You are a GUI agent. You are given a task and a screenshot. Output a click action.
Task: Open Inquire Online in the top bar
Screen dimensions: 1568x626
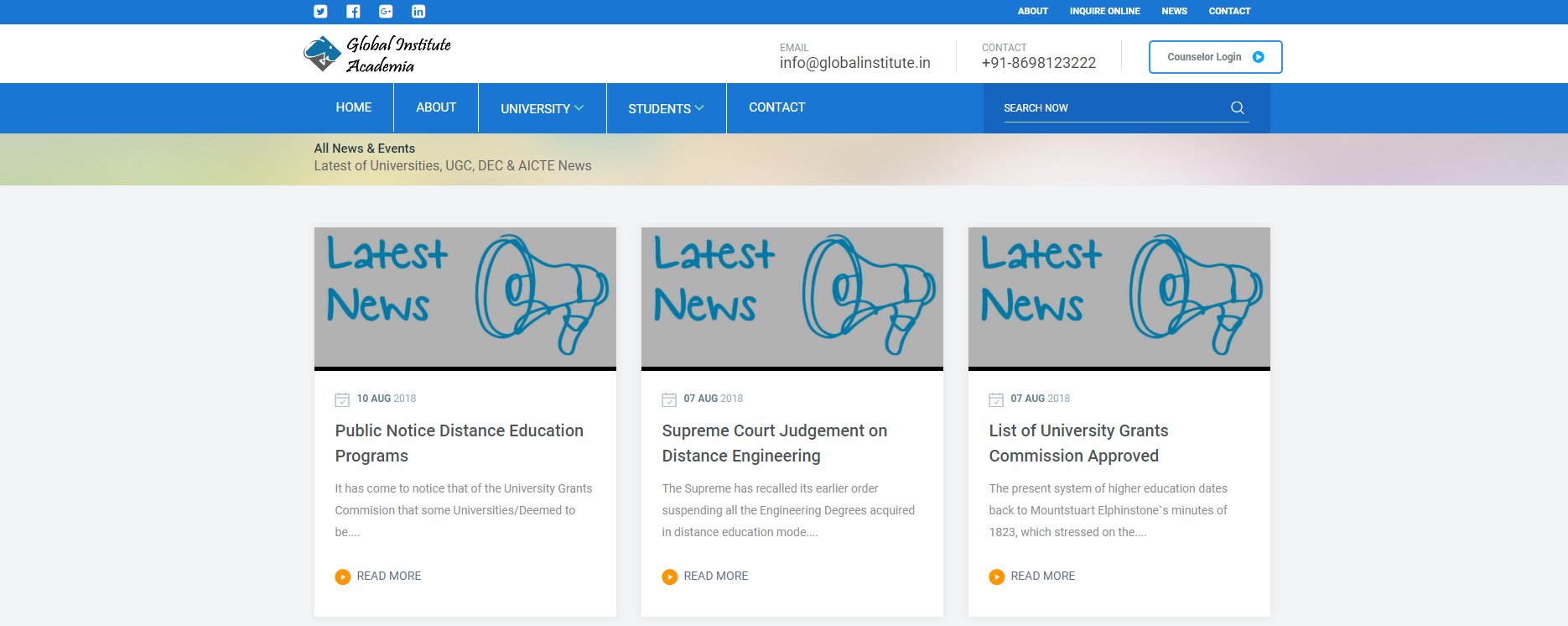click(x=1104, y=11)
